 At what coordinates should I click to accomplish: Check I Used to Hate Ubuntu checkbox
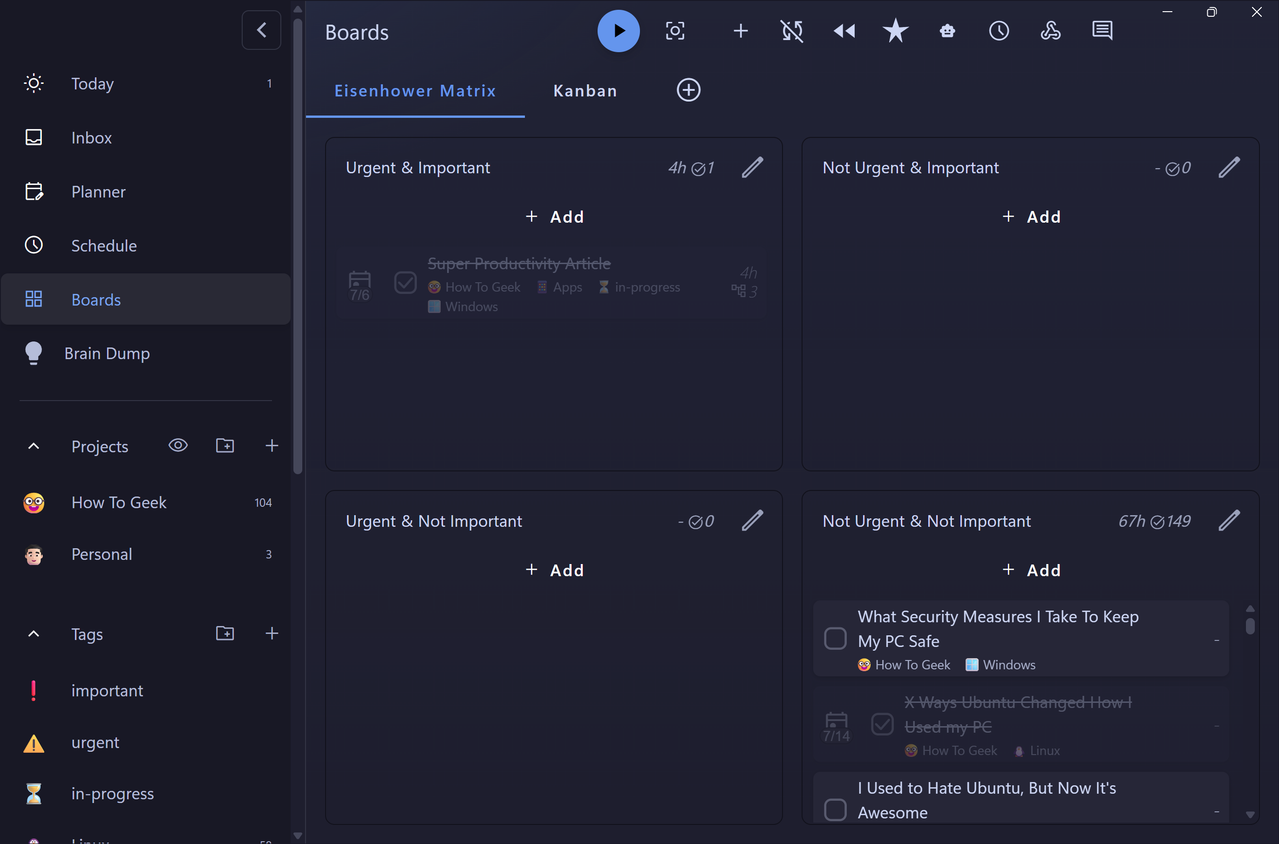coord(835,809)
